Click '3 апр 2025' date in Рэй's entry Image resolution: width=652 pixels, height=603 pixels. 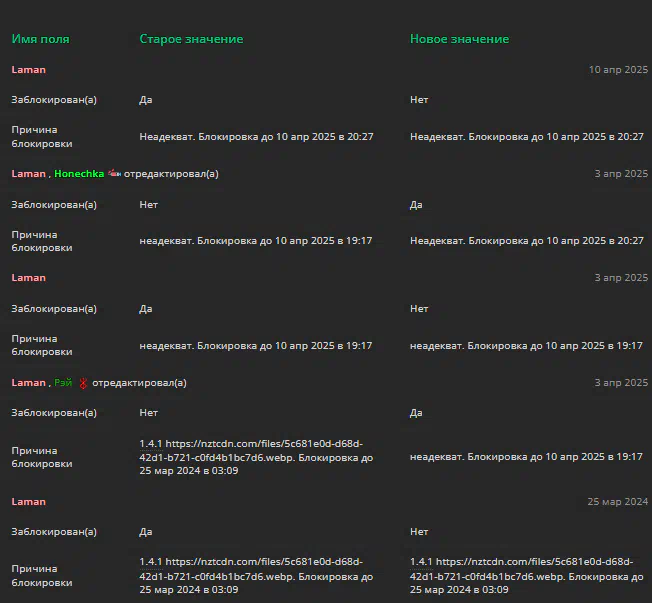pos(621,383)
